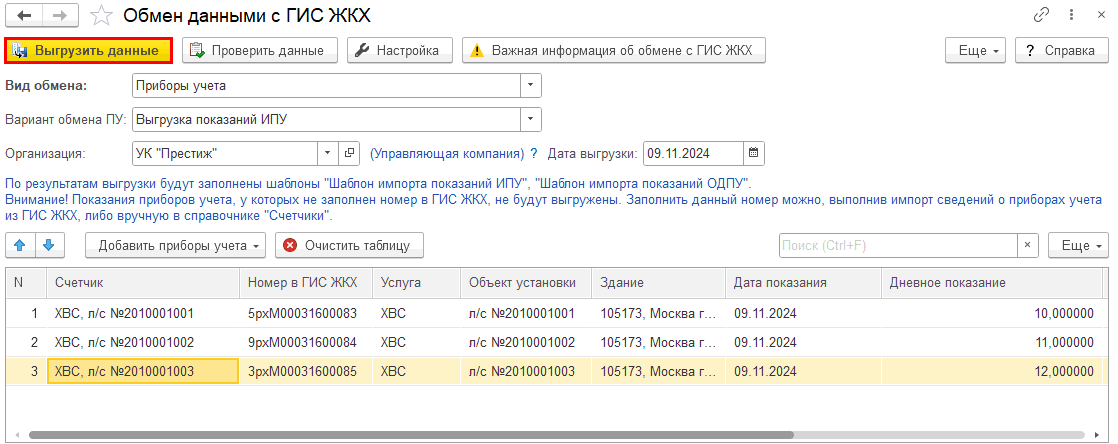Expand the Вид обмена dropdown
Image resolution: width=1118 pixels, height=444 pixels.
click(x=530, y=85)
